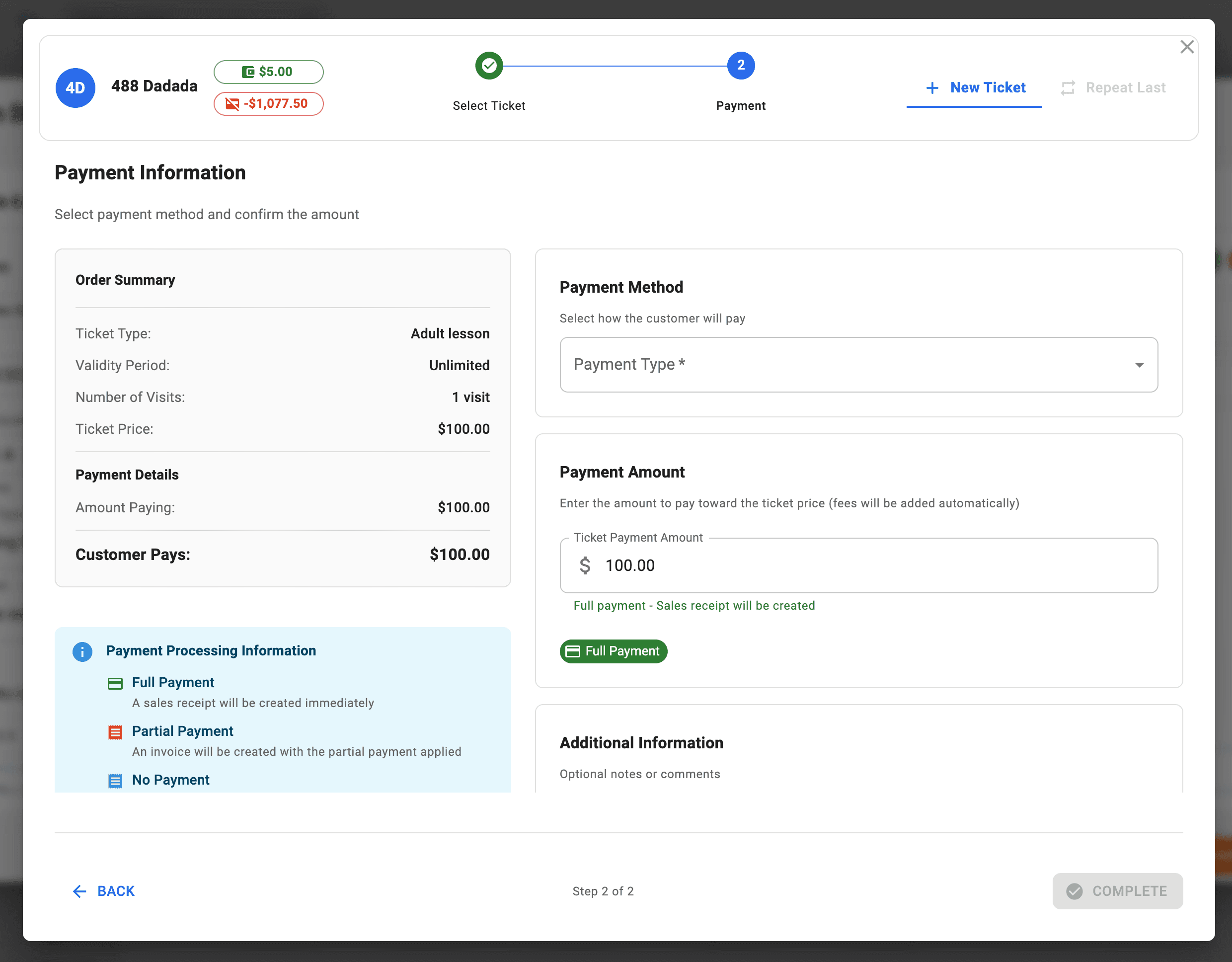Image resolution: width=1232 pixels, height=962 pixels.
Task: Click the No Payment receipt icon
Action: tap(116, 781)
